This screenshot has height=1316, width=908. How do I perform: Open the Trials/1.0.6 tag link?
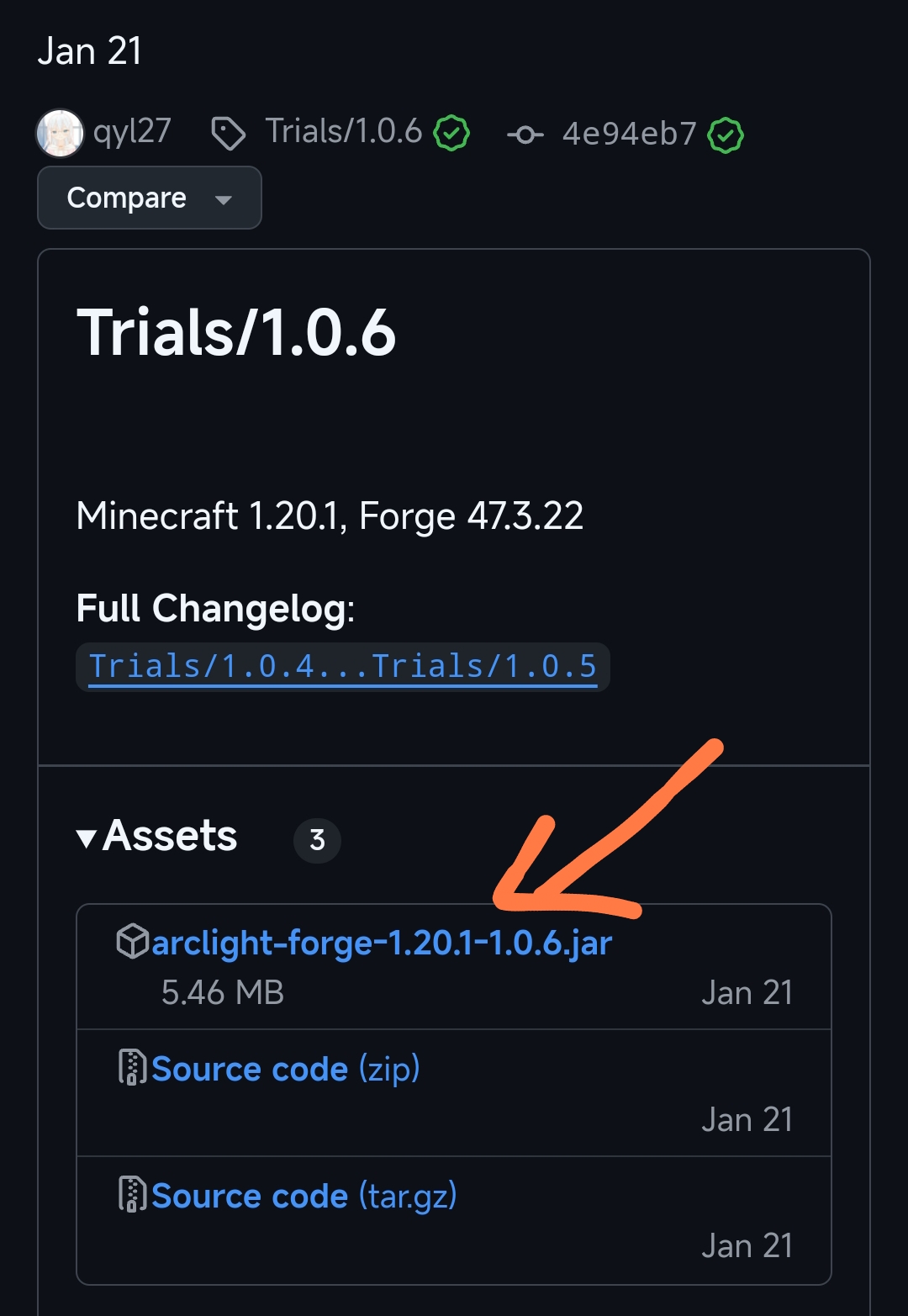(344, 131)
